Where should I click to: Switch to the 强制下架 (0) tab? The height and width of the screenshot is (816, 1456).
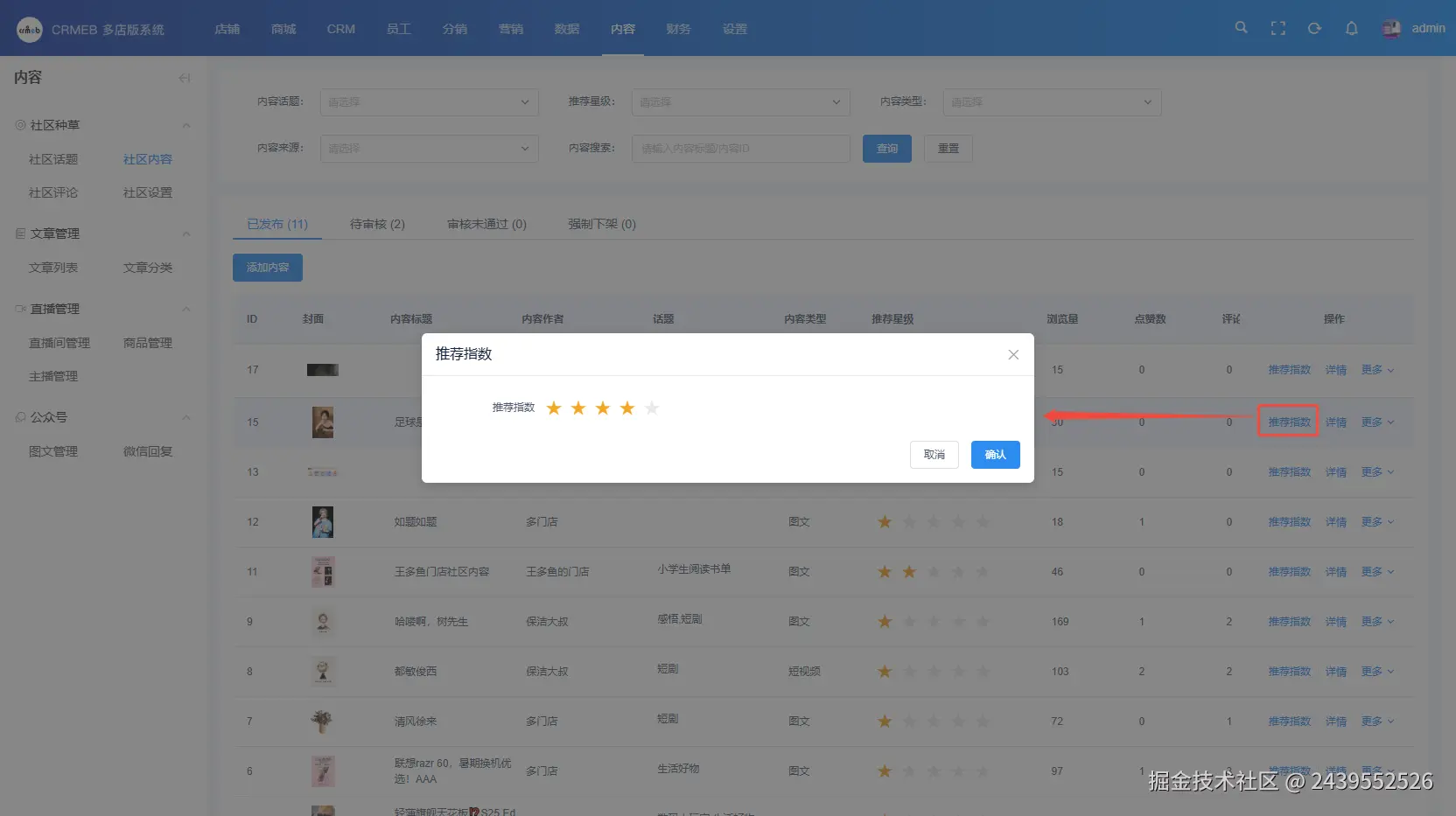coord(602,224)
